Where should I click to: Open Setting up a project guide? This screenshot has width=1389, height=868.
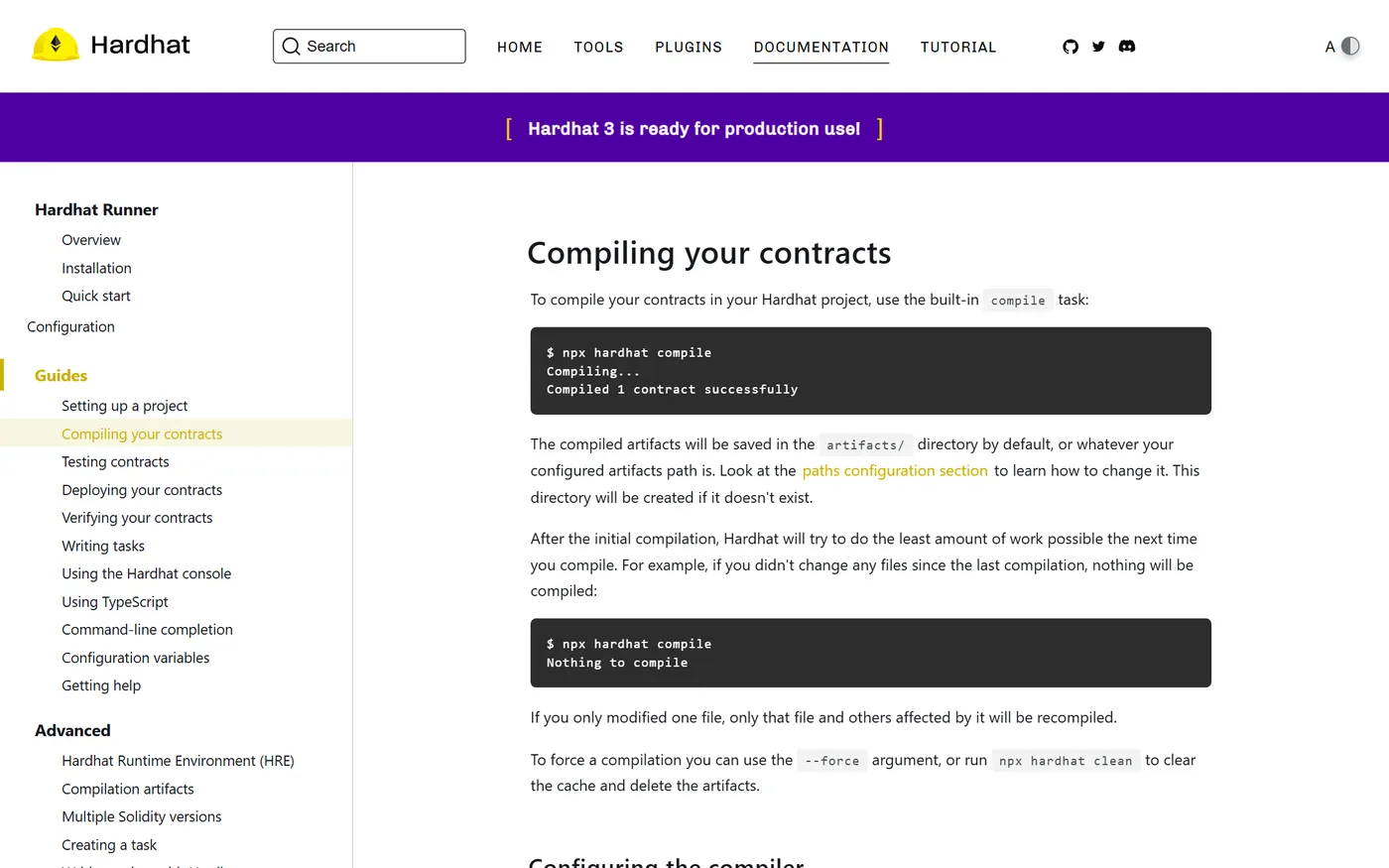[124, 406]
